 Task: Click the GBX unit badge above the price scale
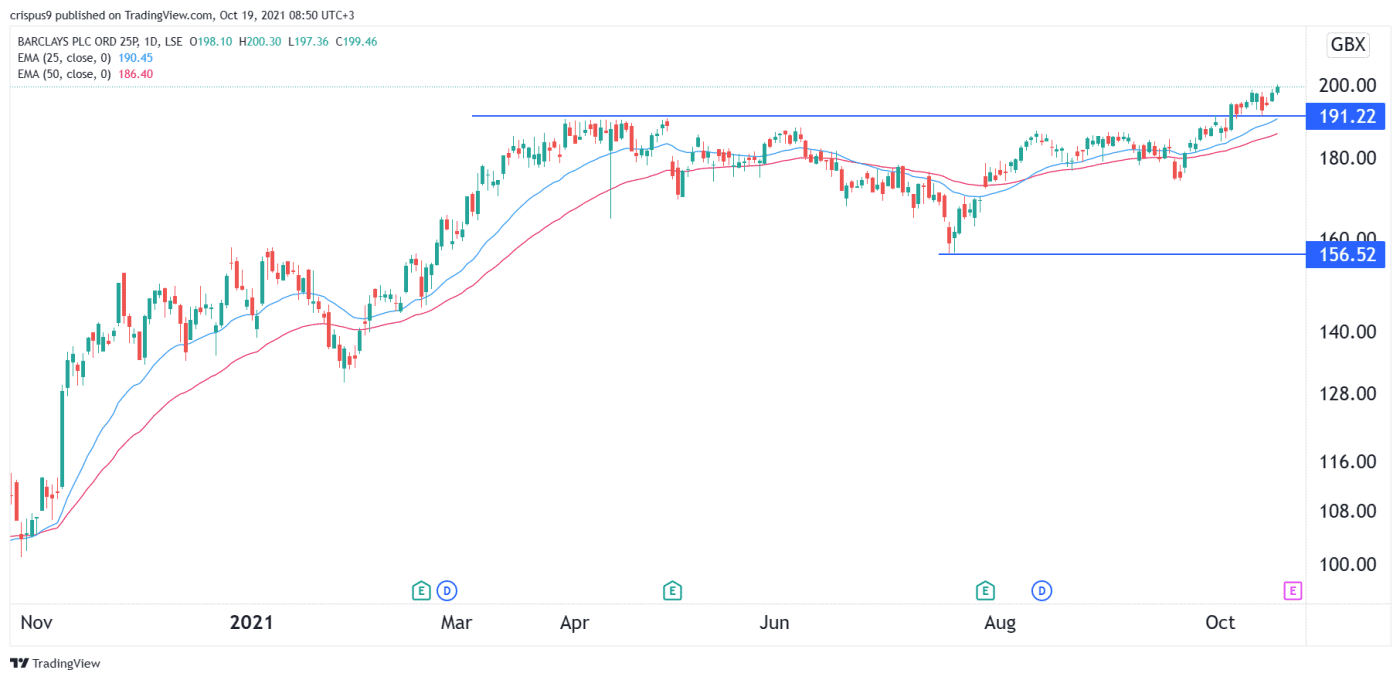(1347, 44)
